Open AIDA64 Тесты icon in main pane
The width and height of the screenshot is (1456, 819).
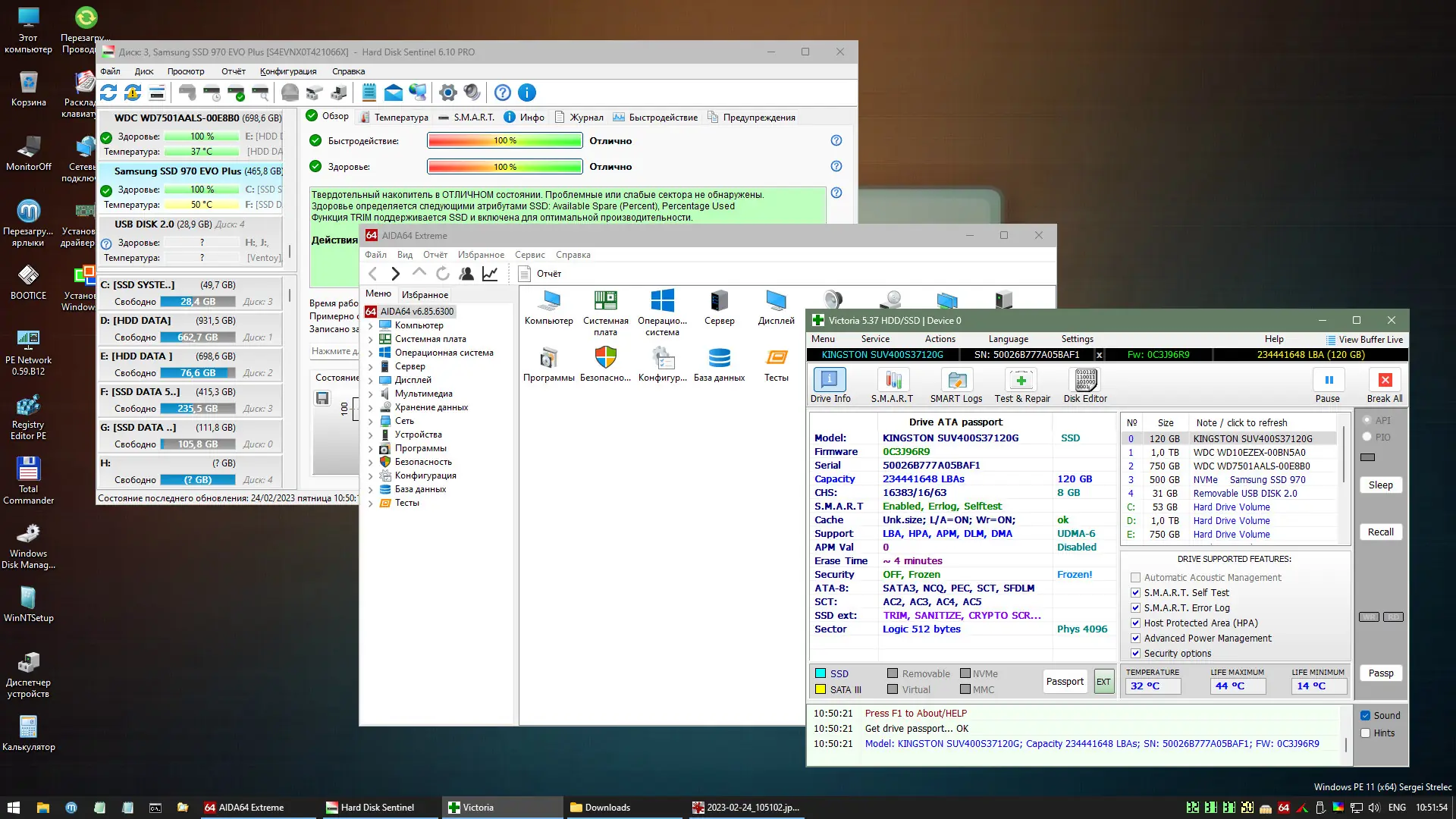[x=776, y=358]
